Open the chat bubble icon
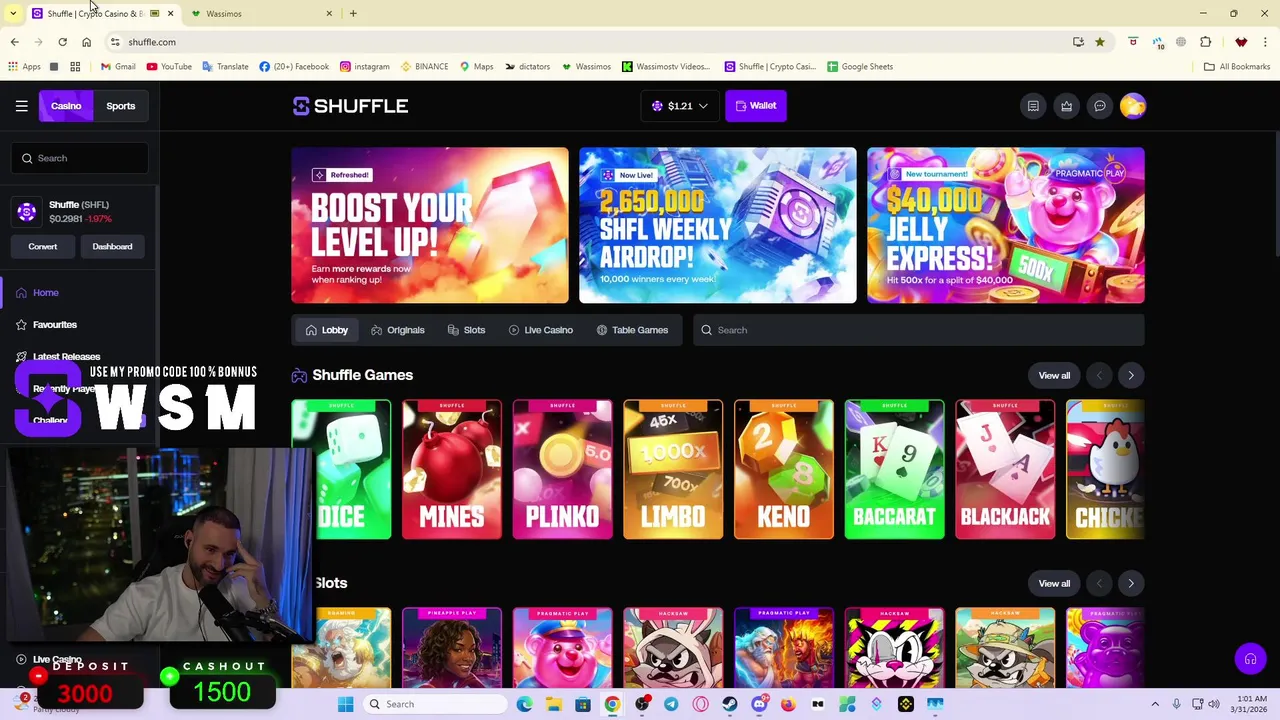 [x=1099, y=106]
